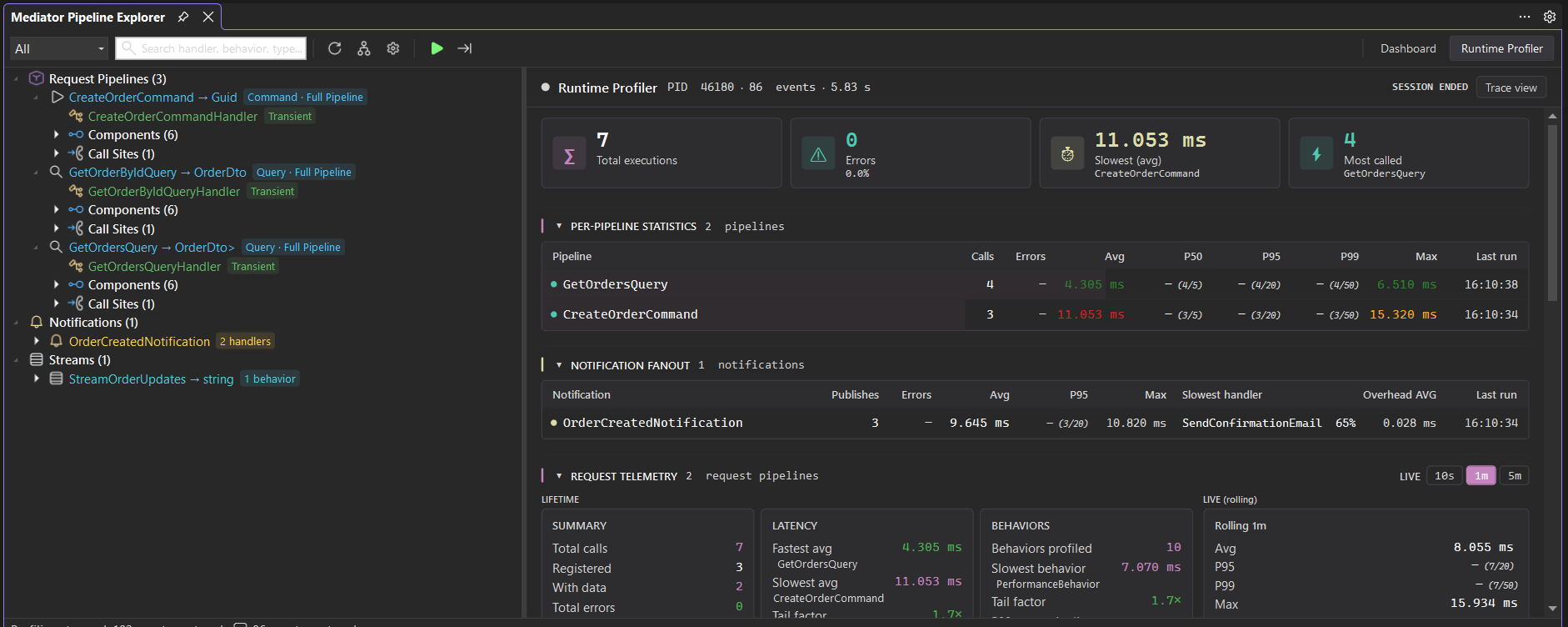Click the Slowest avg stopwatch icon

click(x=1067, y=154)
